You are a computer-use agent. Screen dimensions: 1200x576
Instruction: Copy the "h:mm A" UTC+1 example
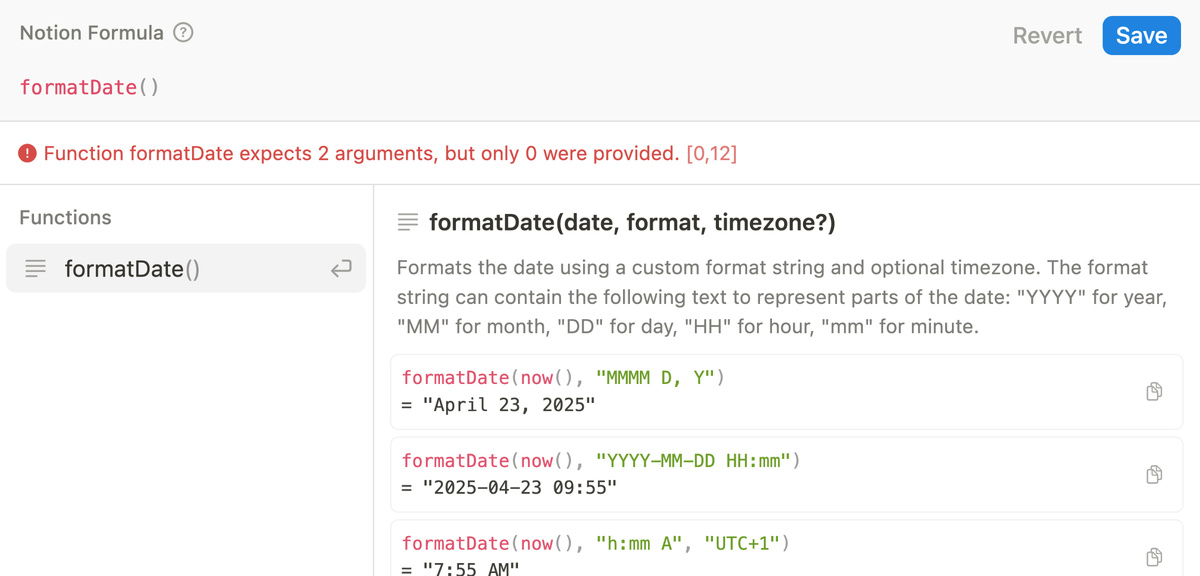pyautogui.click(x=1154, y=556)
